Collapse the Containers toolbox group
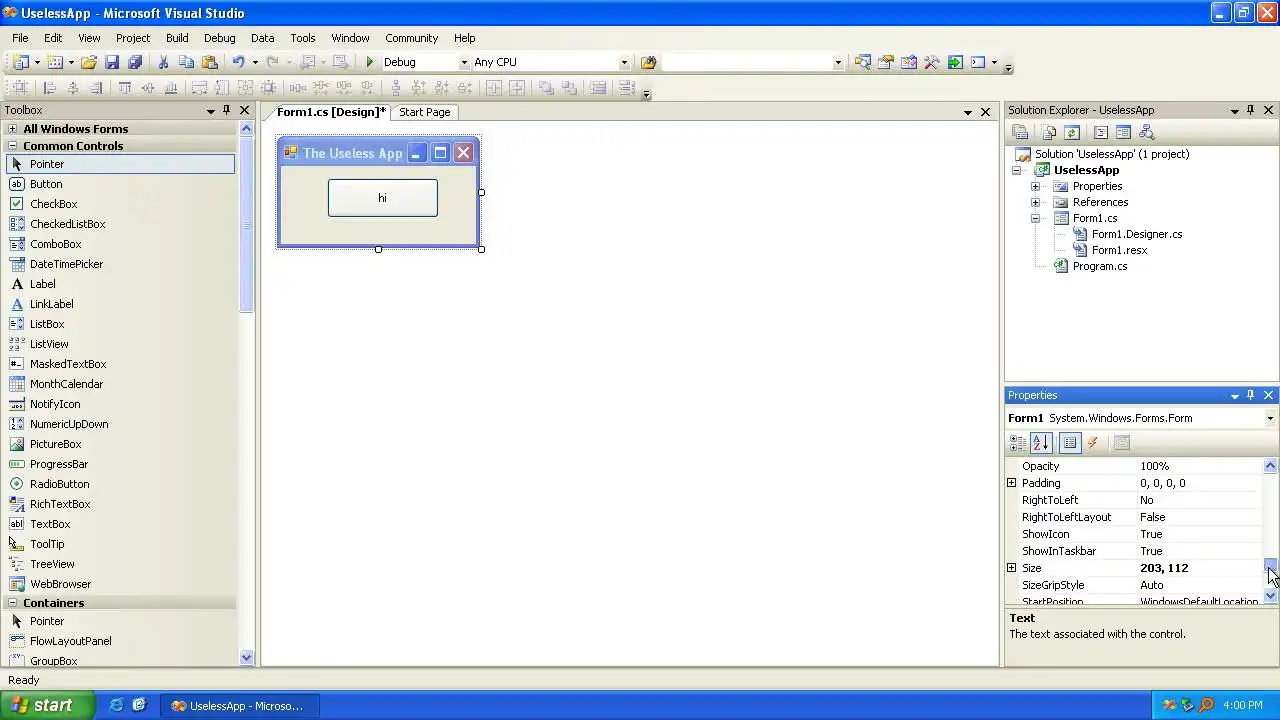 [x=12, y=603]
